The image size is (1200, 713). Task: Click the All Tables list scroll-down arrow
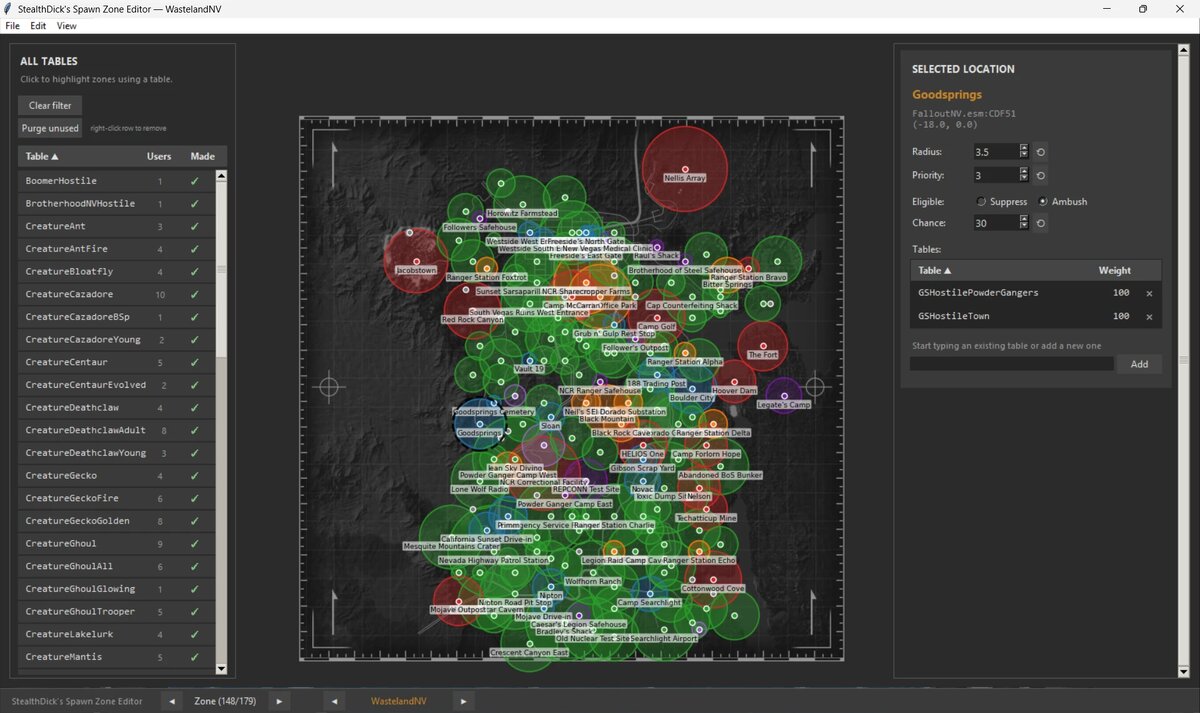point(222,669)
